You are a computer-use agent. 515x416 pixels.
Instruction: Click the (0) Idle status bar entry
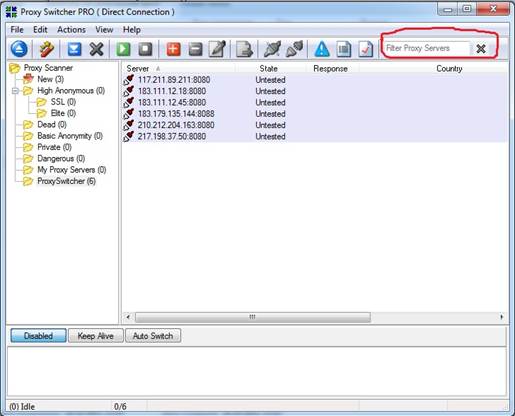coord(22,407)
